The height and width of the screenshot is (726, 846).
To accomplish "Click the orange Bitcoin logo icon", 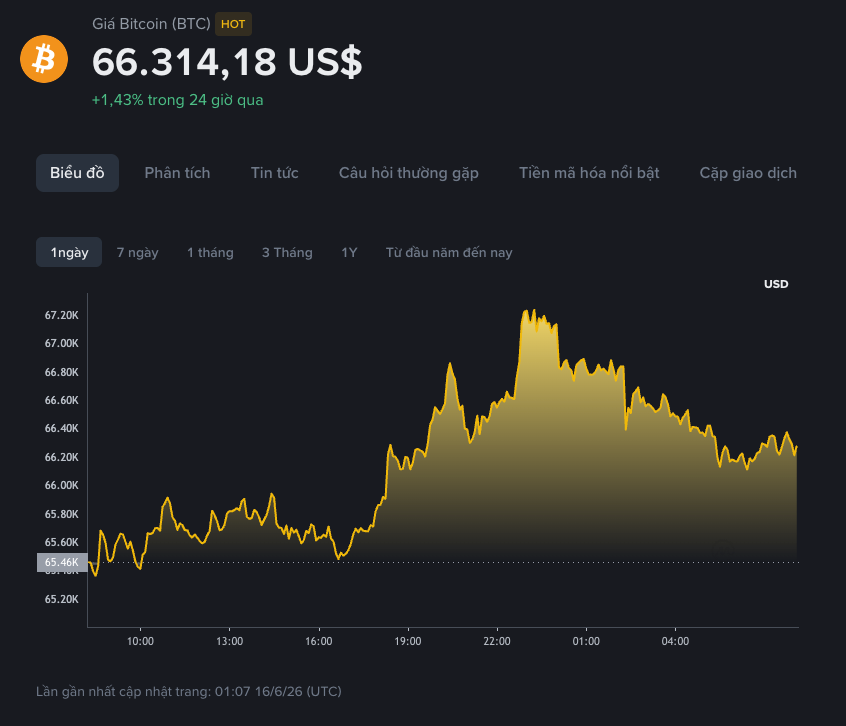I will point(44,59).
